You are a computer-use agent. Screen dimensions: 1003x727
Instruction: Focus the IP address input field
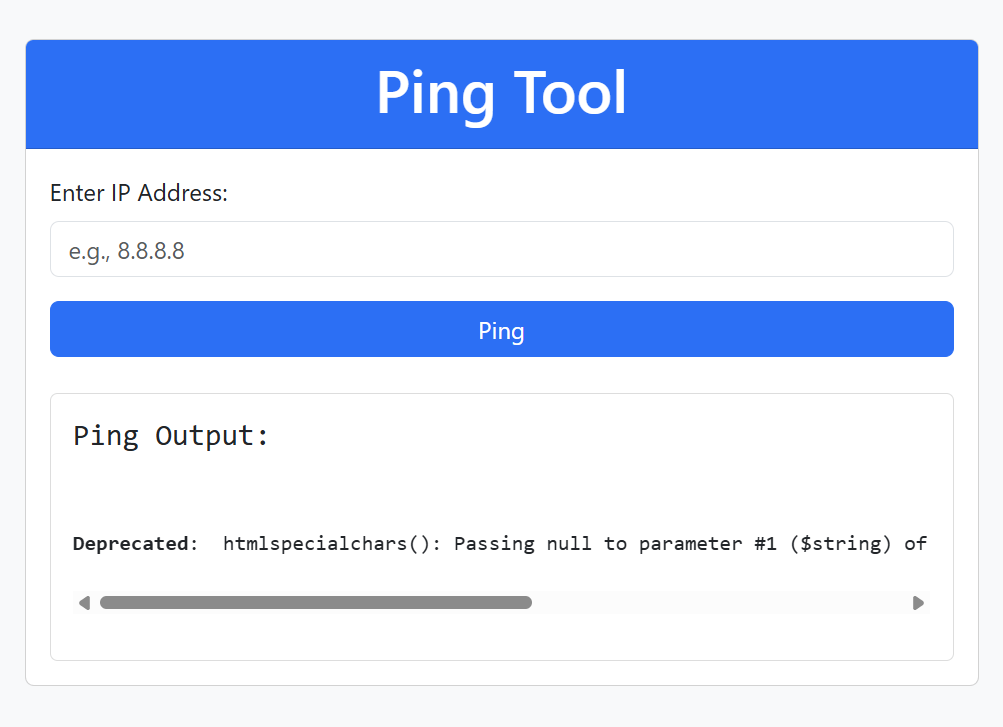pos(502,249)
